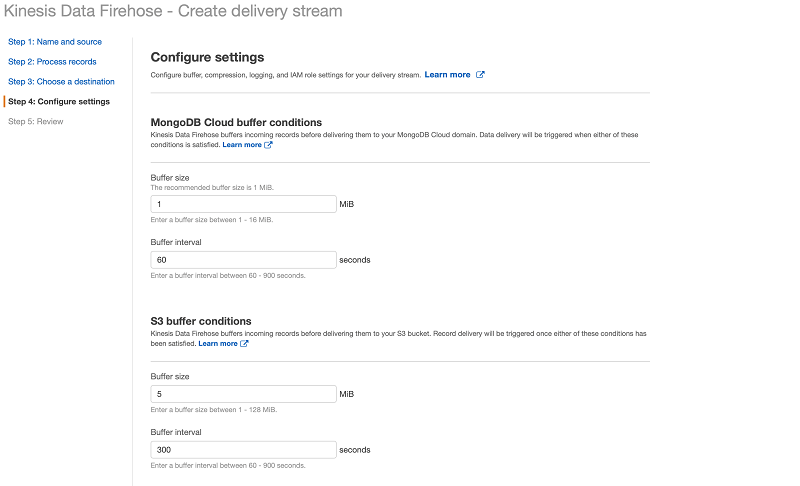Screen dimensions: 800x486
Task: Click MongoDB Cloud buffer conditions heading
Action: pos(236,122)
